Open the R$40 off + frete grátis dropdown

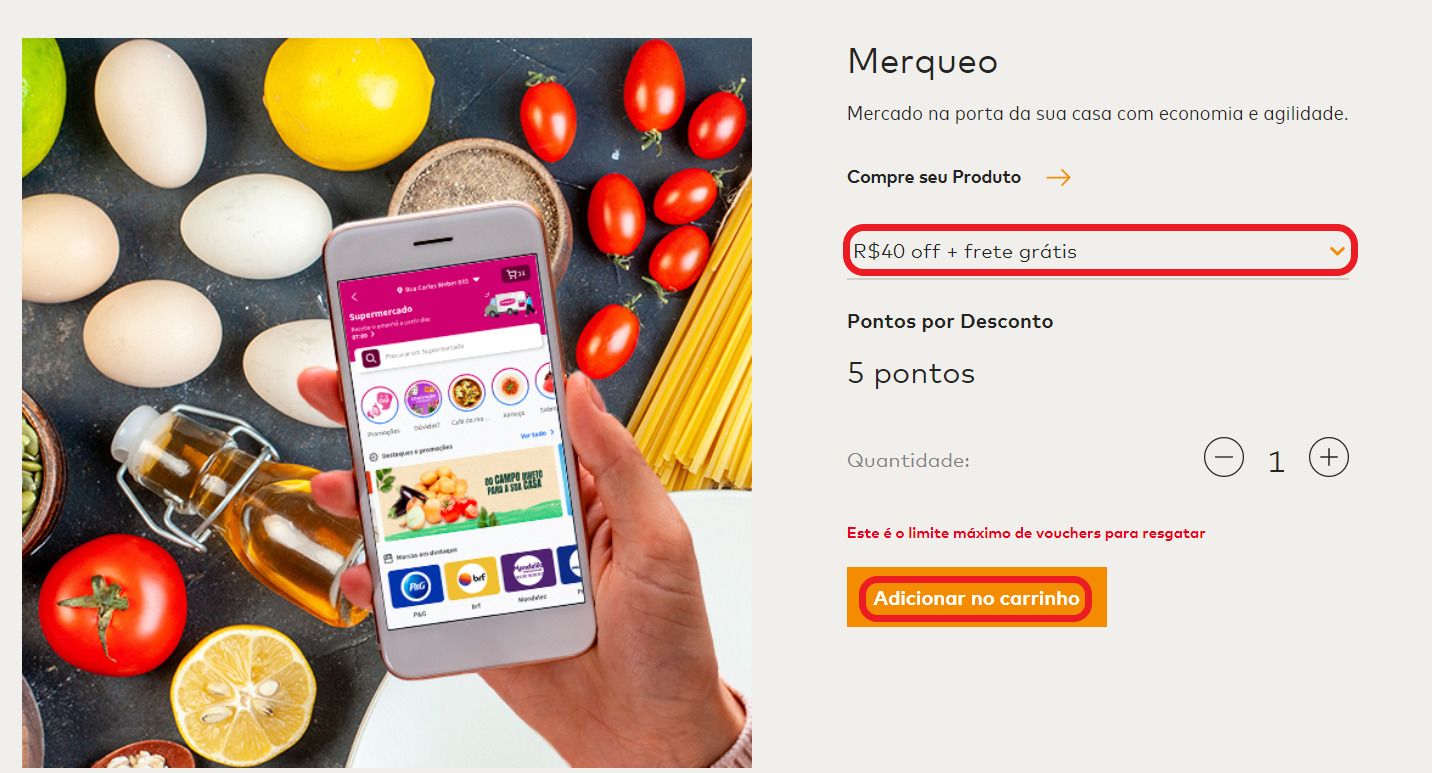1098,251
